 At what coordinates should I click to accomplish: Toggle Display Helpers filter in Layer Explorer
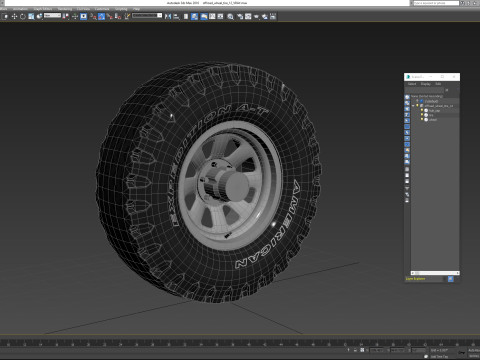[407, 121]
